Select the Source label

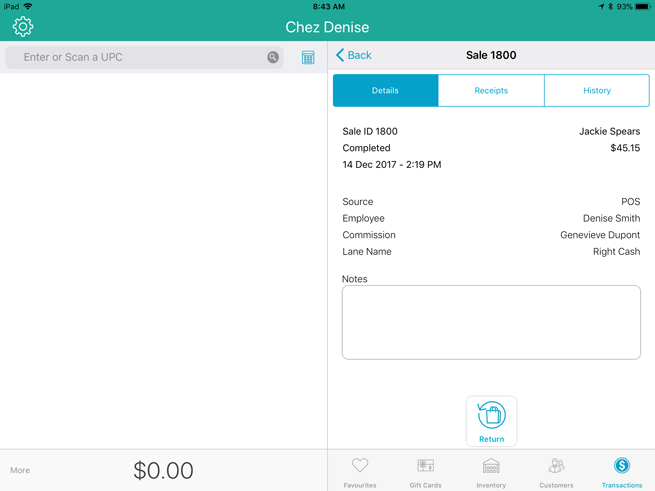tap(357, 201)
